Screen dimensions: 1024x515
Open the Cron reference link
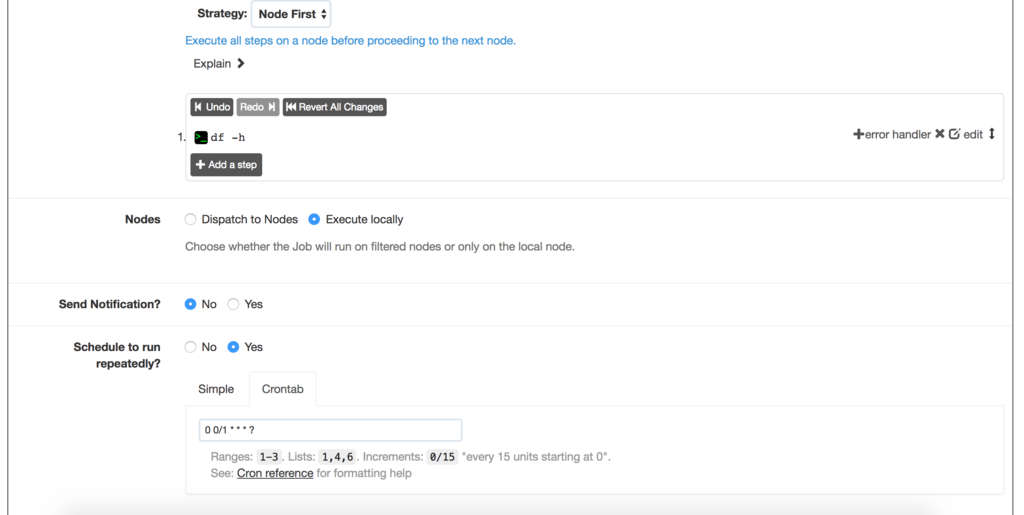click(275, 473)
